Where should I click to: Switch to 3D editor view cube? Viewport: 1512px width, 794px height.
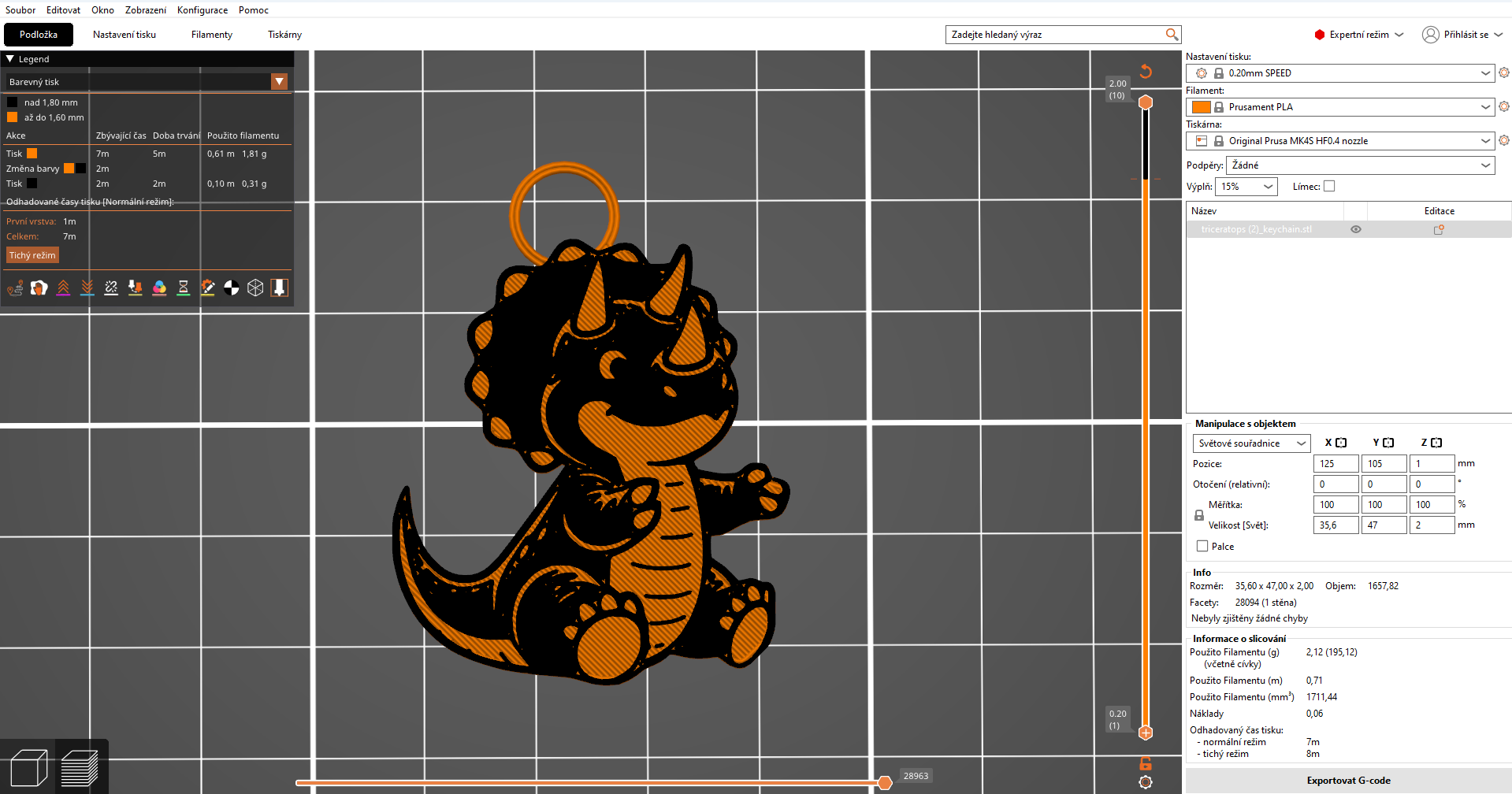pos(29,767)
